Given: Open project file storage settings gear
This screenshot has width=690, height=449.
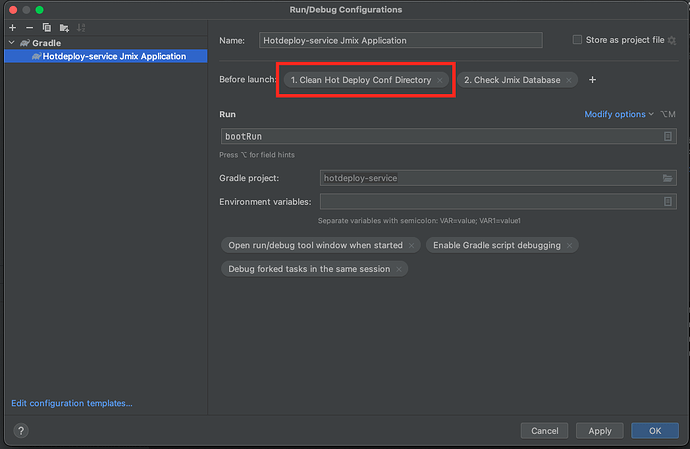Looking at the screenshot, I should 672,40.
